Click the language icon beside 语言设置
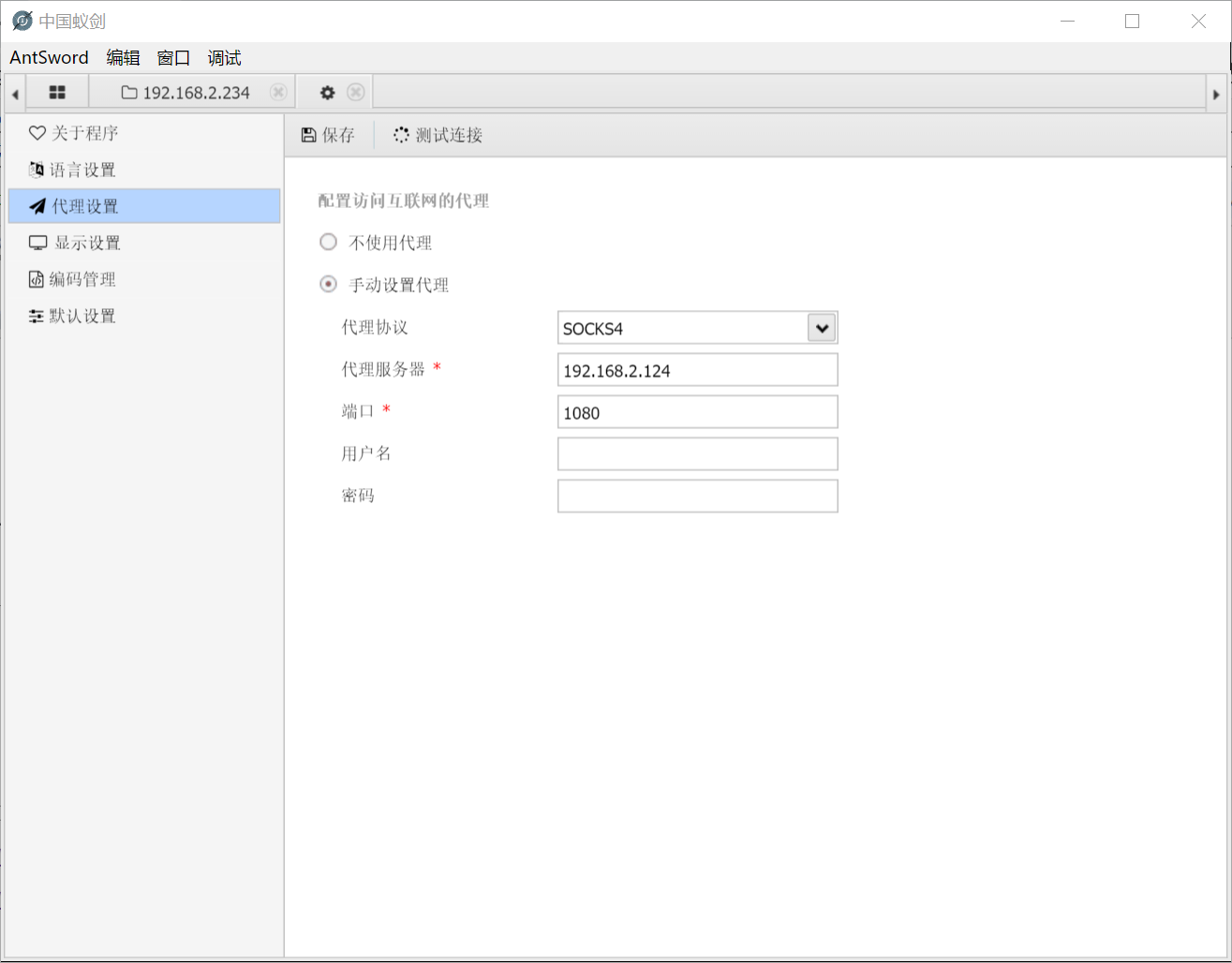 [x=37, y=170]
